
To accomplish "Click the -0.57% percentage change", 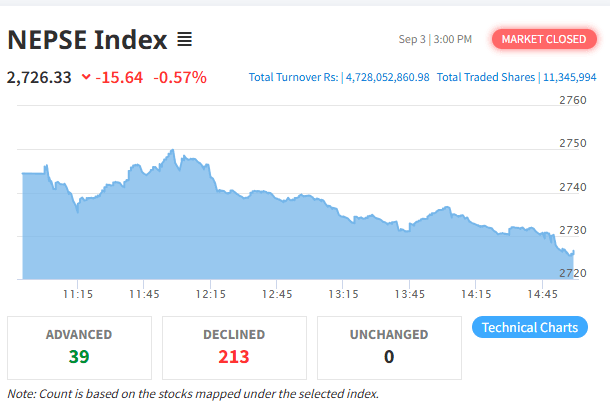I will 180,77.
